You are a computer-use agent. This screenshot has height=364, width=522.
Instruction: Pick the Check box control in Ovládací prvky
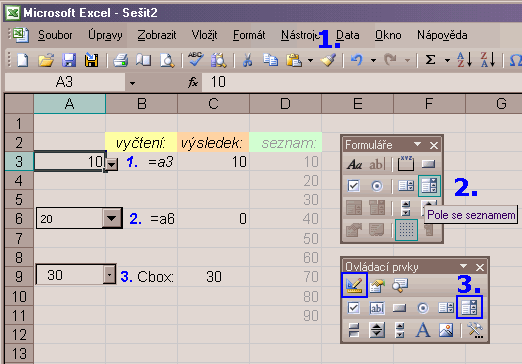coord(354,308)
